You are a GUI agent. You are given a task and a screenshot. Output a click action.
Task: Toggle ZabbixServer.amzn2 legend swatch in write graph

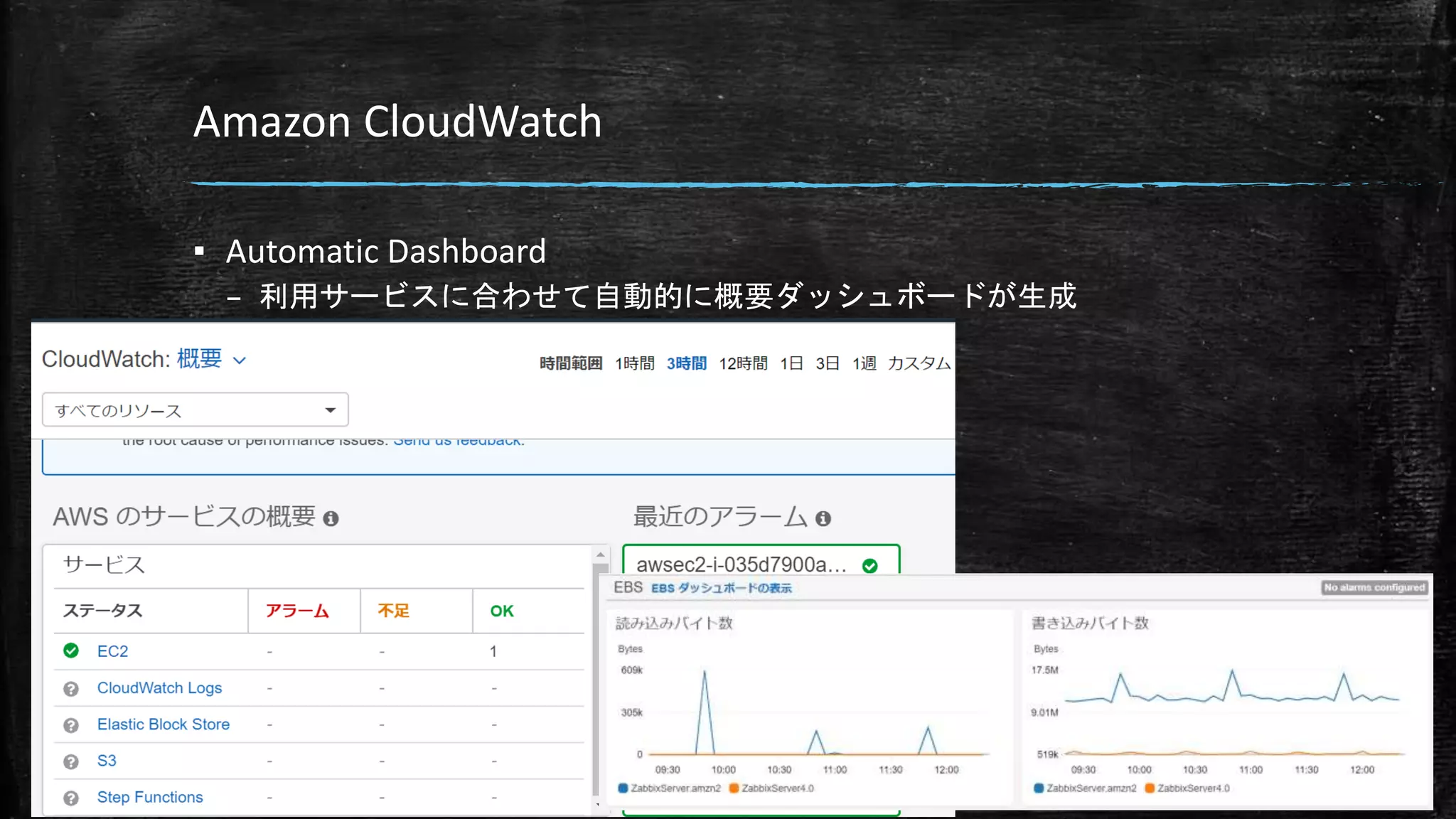click(1039, 788)
